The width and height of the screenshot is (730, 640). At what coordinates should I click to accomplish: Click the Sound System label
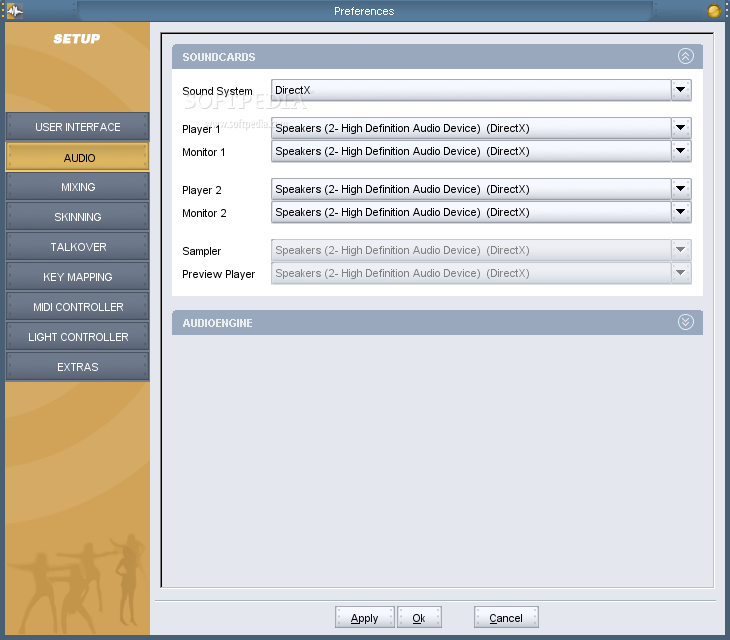tap(217, 91)
